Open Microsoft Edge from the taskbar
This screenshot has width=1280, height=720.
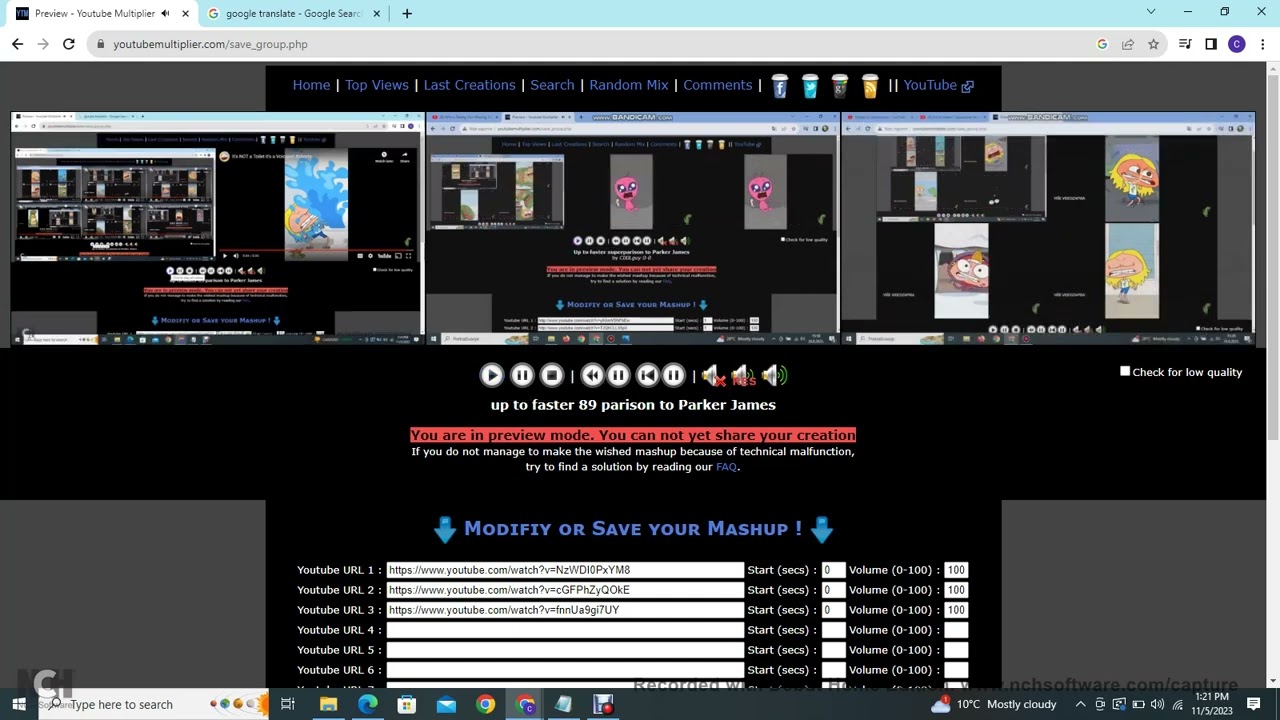click(368, 704)
